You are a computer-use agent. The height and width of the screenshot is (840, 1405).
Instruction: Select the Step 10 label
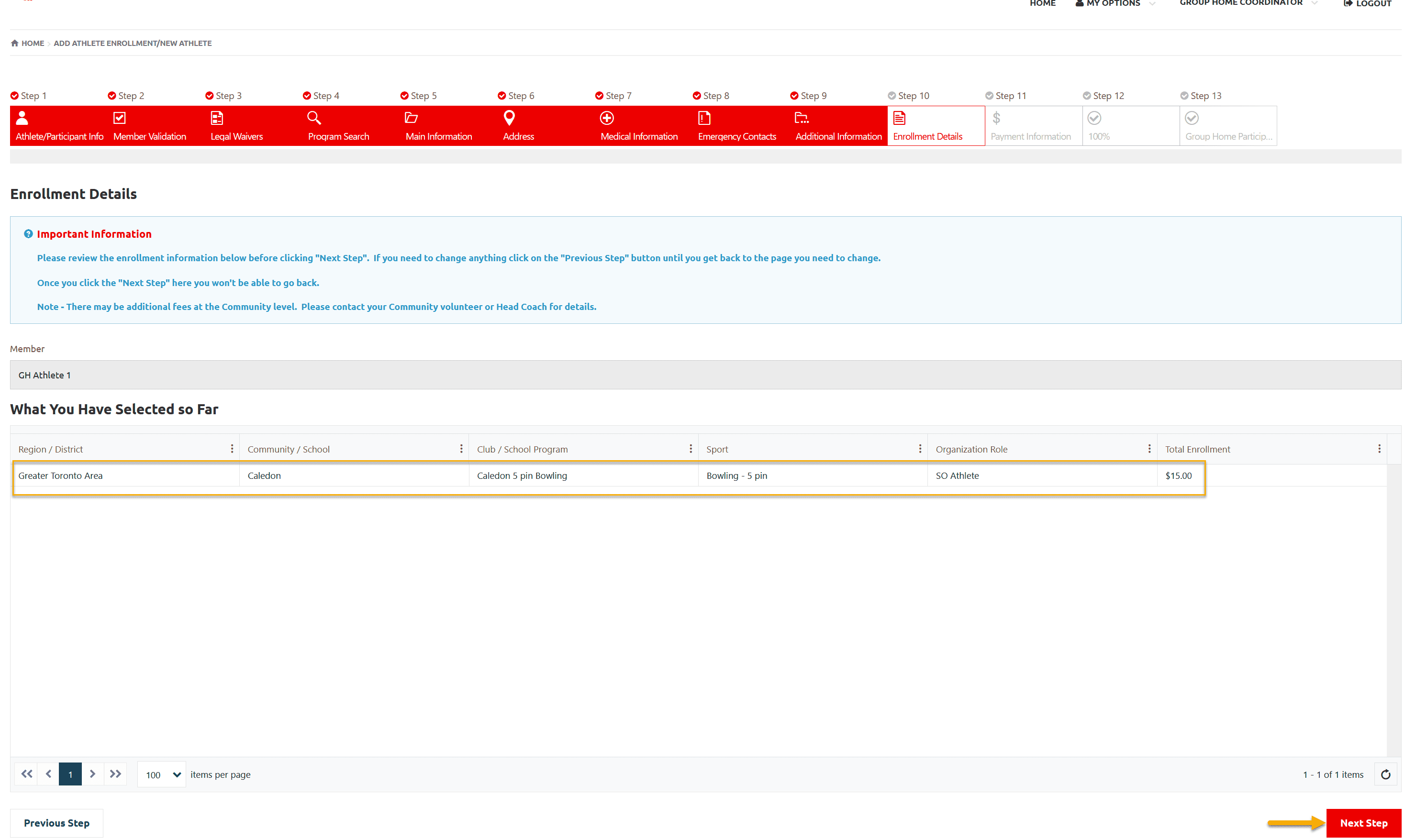(913, 96)
